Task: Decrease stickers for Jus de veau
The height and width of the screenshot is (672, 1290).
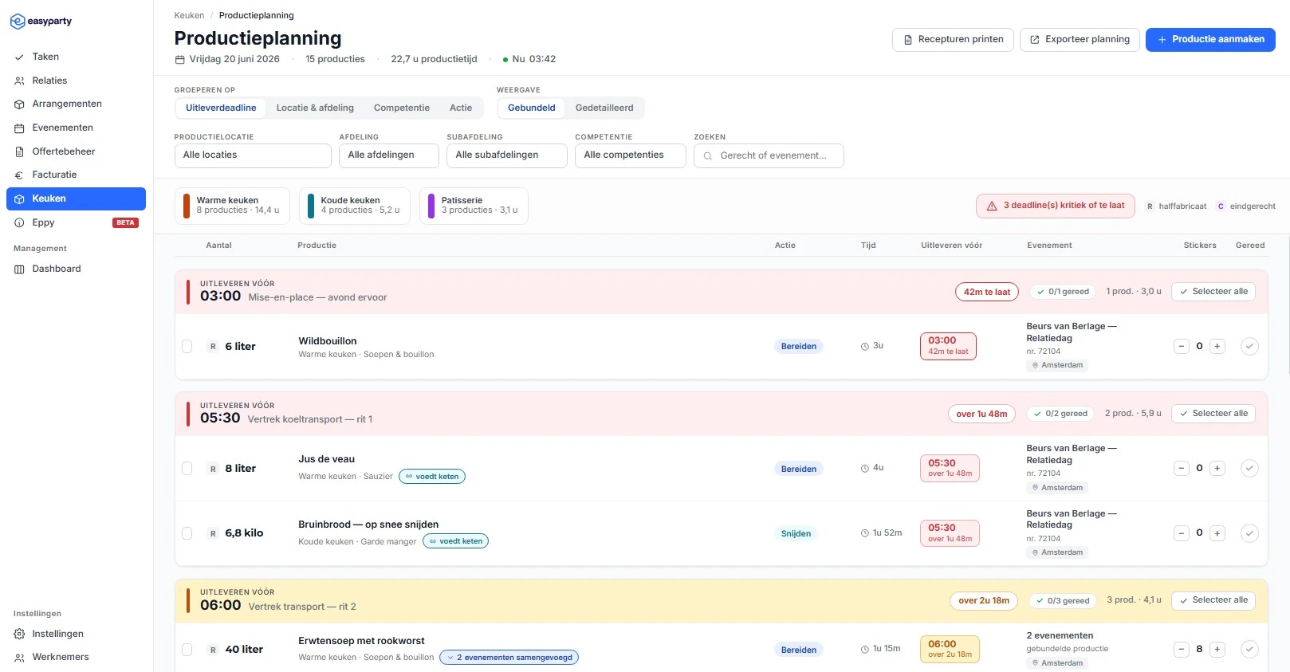Action: pos(1181,468)
